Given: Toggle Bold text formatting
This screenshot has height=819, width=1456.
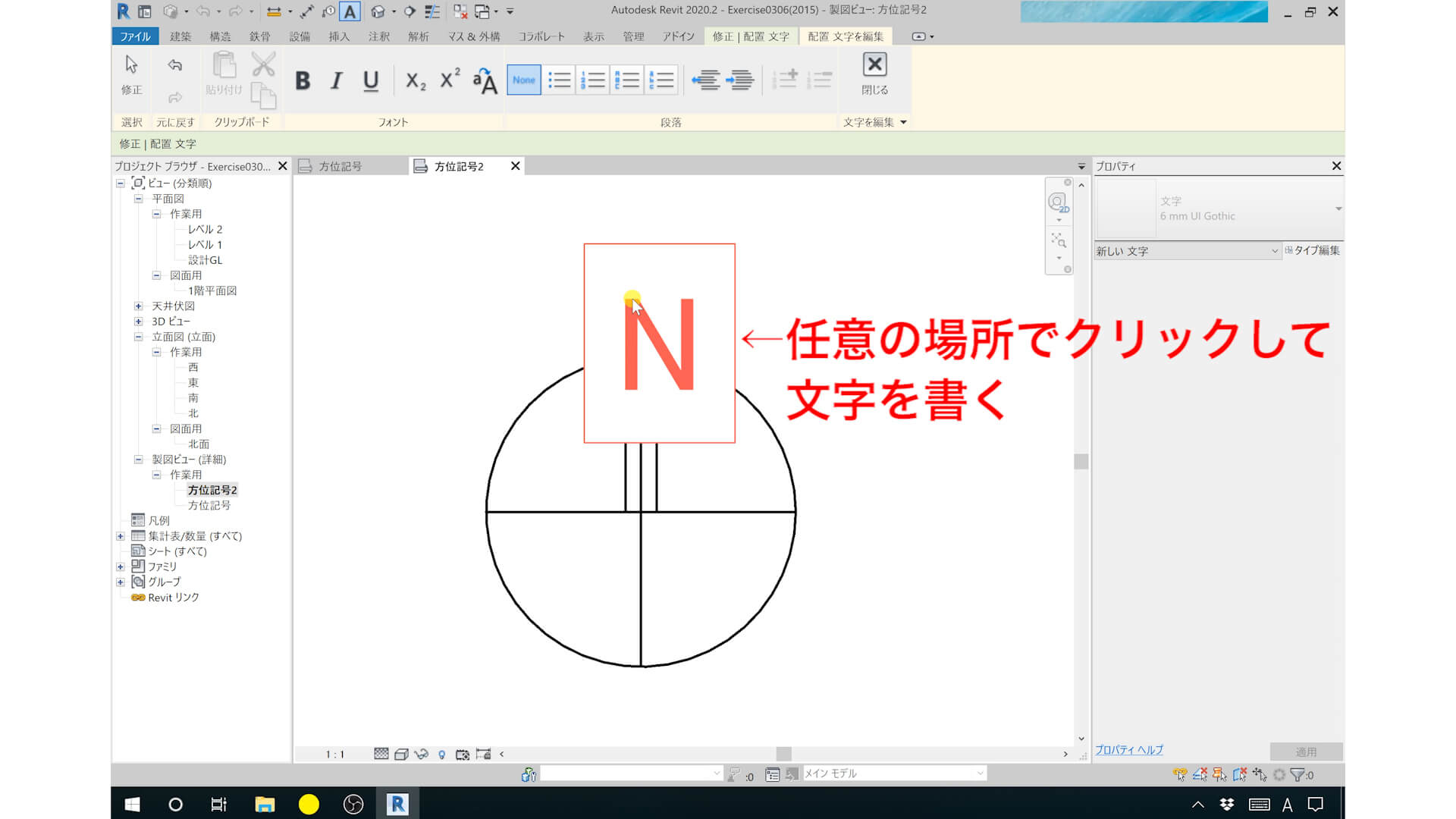Looking at the screenshot, I should coord(303,80).
